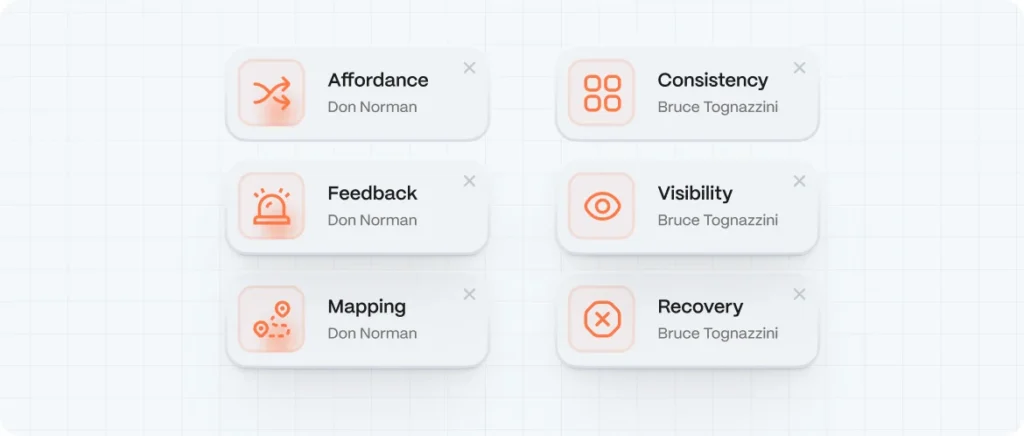Close the Feedback card
This screenshot has height=436, width=1024.
coord(469,181)
